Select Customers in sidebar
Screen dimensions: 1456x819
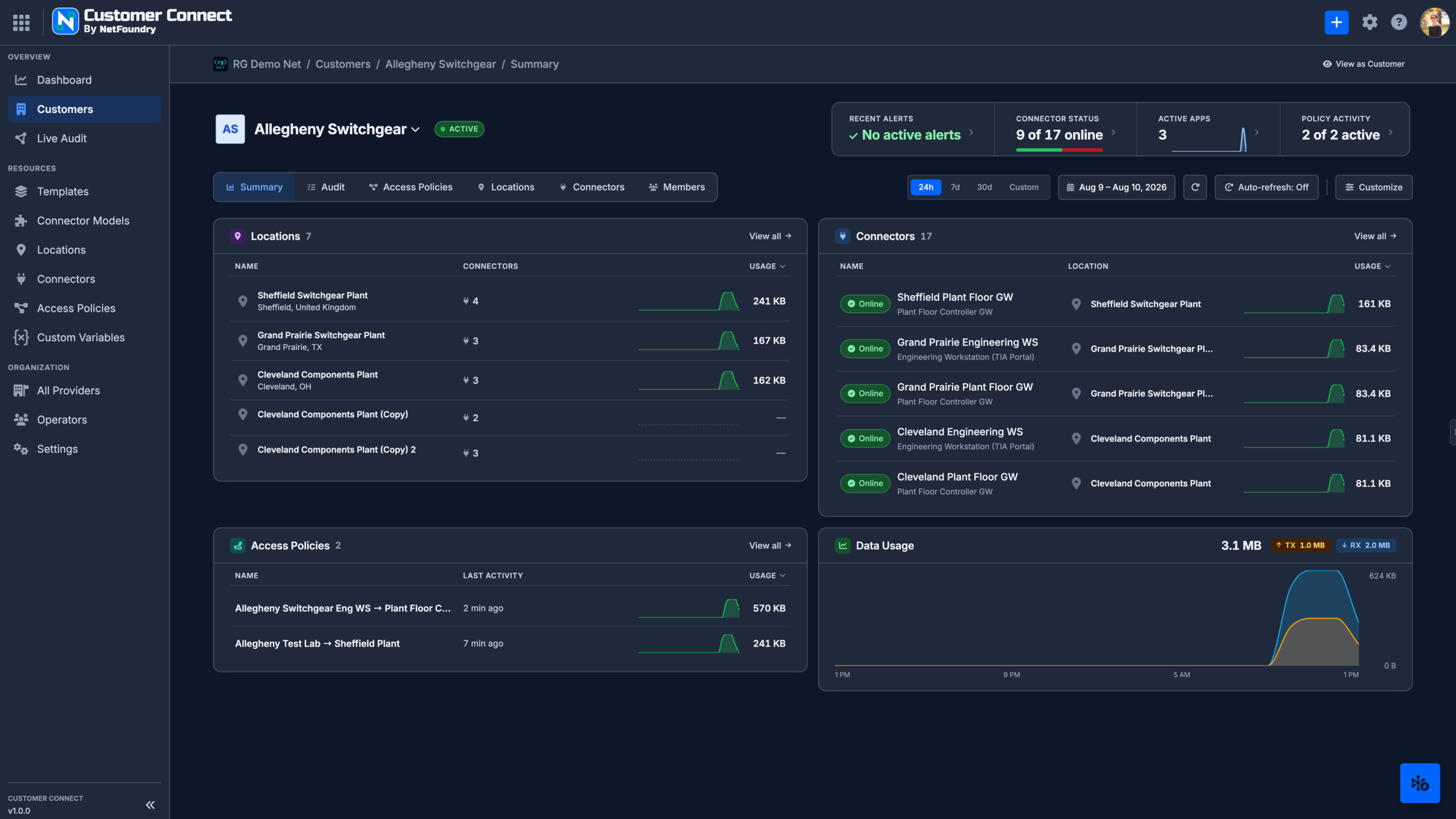pos(84,109)
